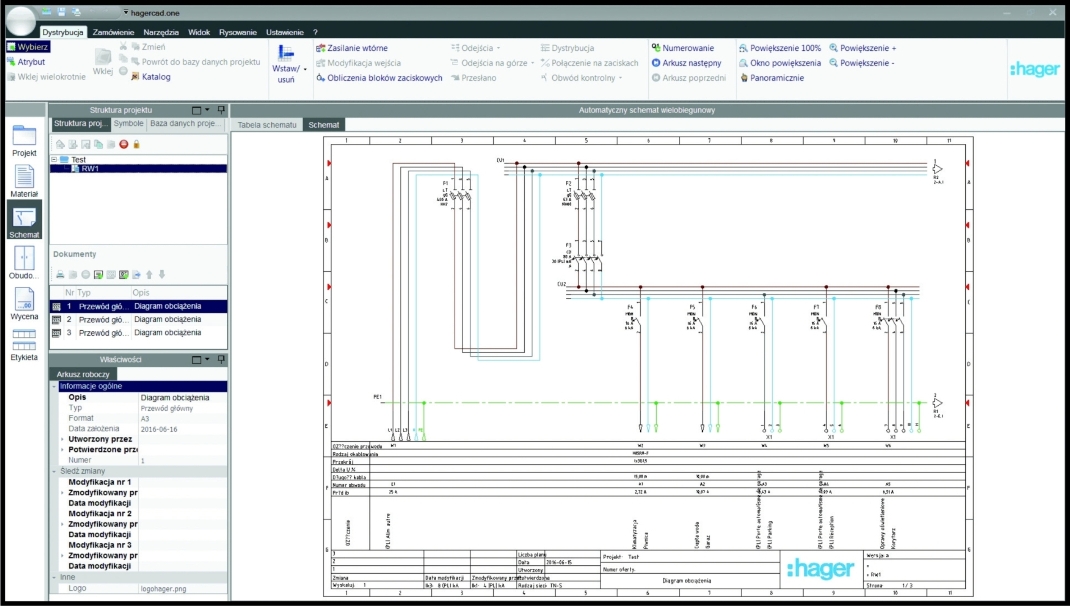Pin the Właściwości panel
Viewport: 1070px width, 606px height.
click(x=221, y=359)
